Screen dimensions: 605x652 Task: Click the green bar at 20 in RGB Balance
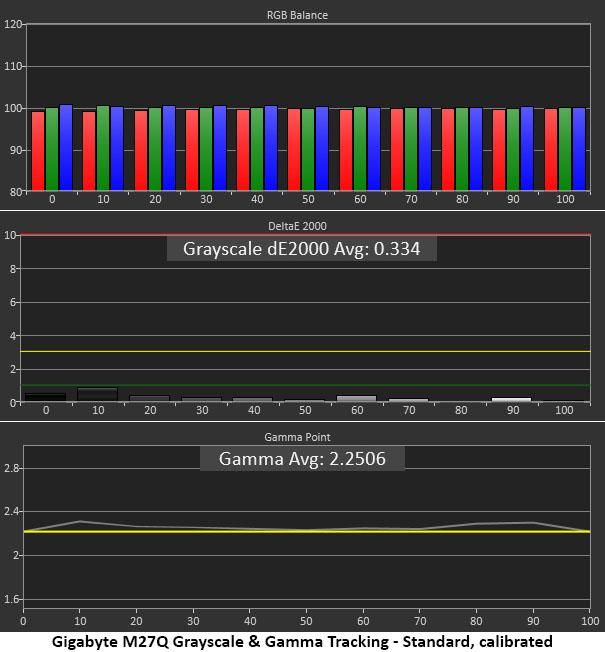click(155, 149)
